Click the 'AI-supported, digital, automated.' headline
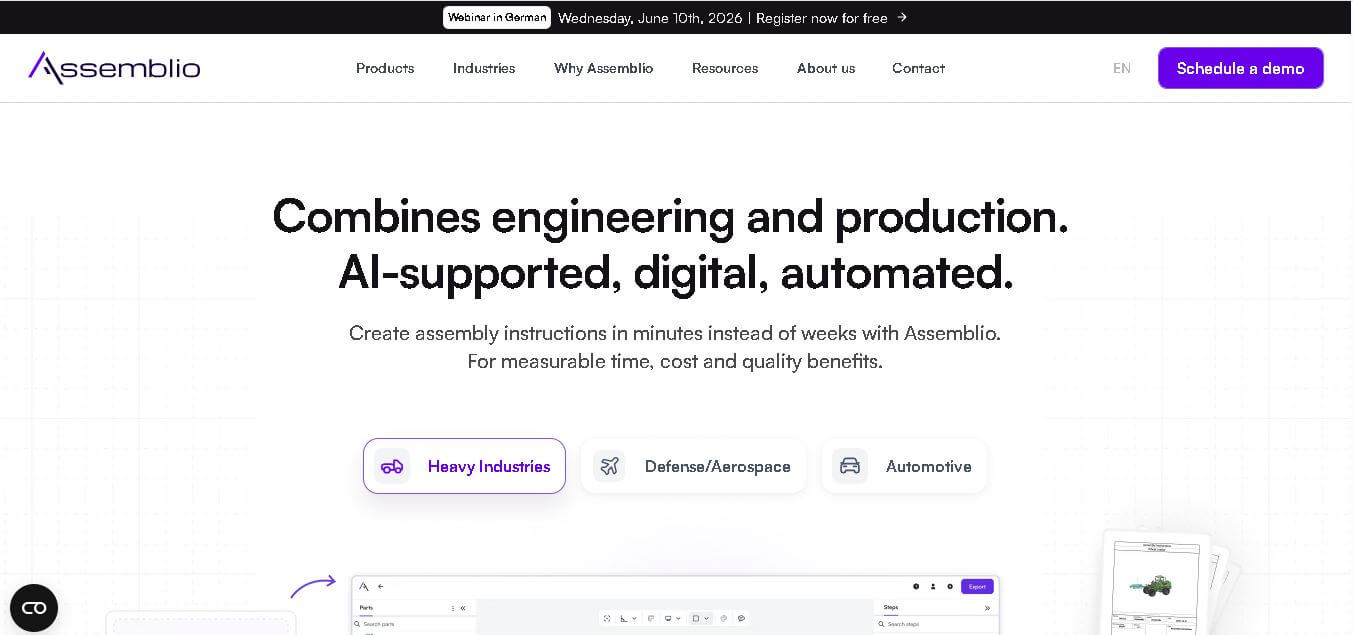This screenshot has width=1353, height=635. [x=676, y=272]
